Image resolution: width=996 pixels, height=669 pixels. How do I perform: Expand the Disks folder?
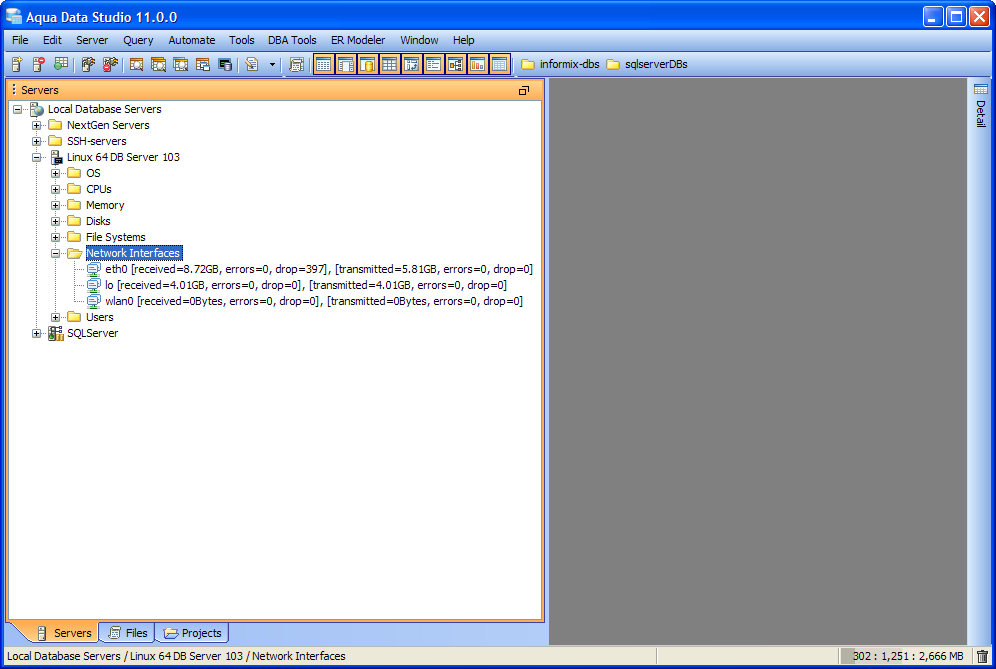(x=56, y=221)
